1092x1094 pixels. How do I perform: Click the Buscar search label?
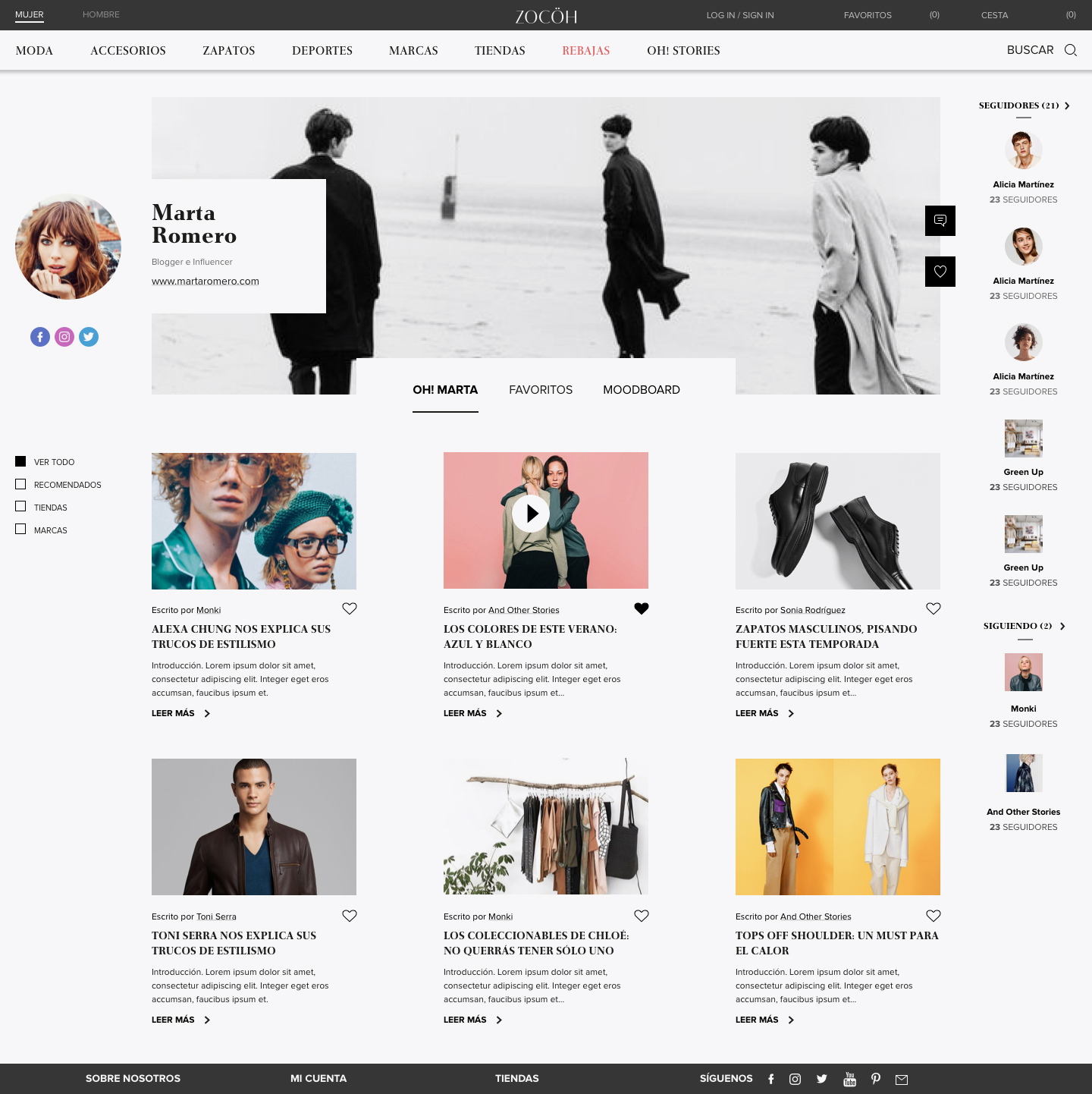pyautogui.click(x=1030, y=50)
